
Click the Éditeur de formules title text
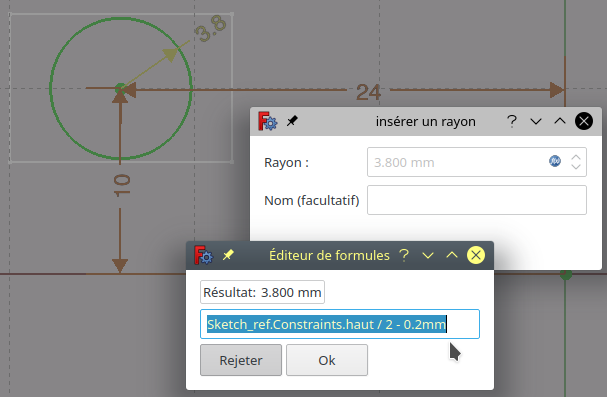[329, 255]
